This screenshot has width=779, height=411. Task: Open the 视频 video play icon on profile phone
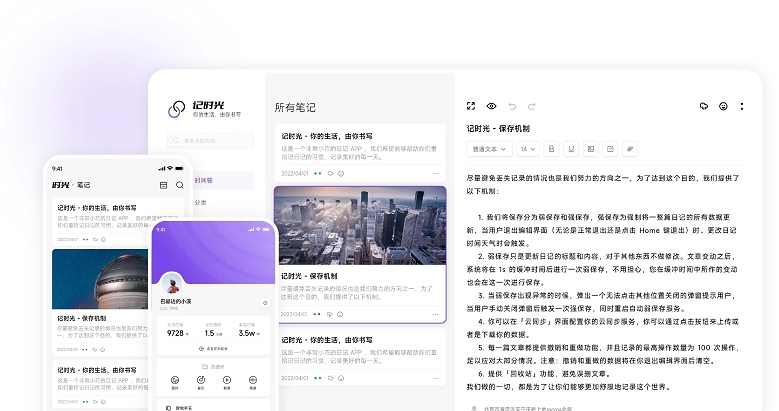[227, 382]
